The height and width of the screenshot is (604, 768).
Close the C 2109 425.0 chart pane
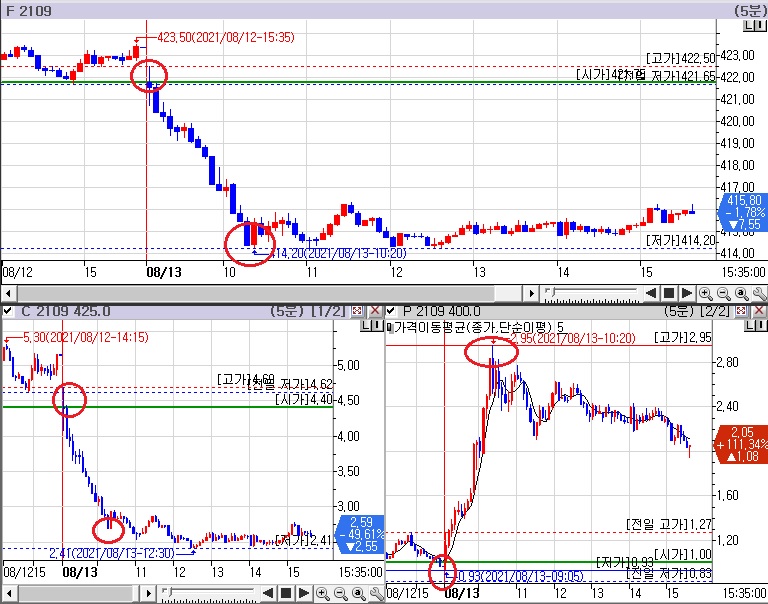click(375, 311)
